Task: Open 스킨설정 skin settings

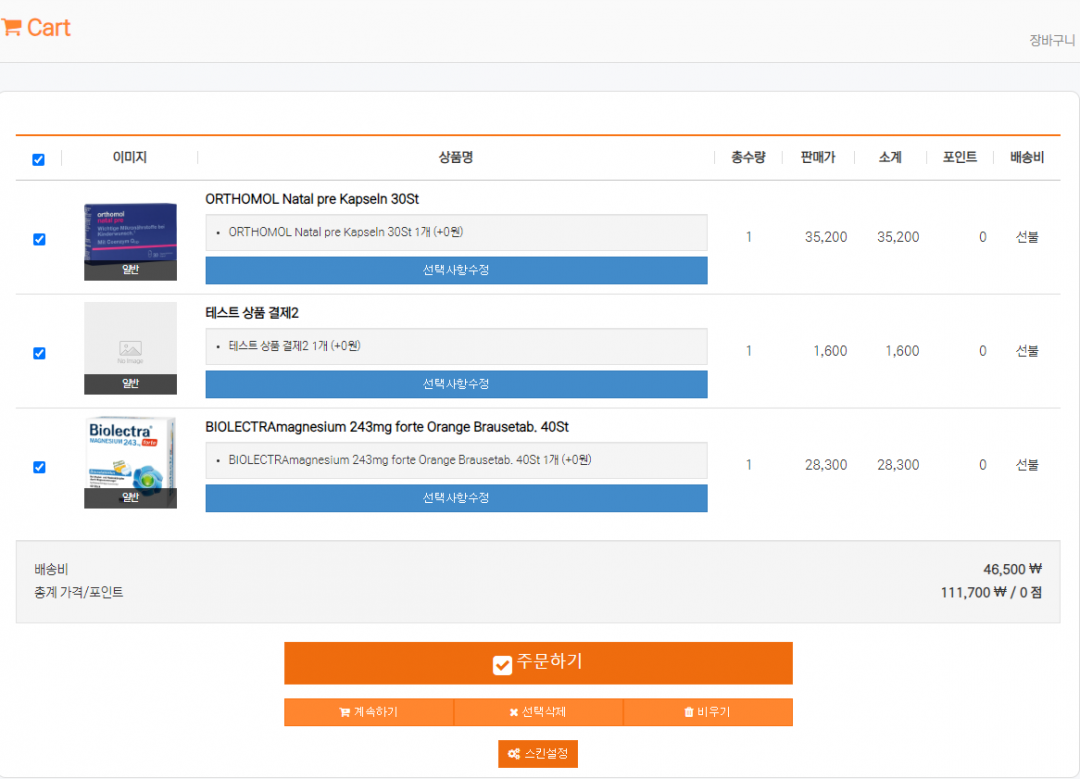Action: 538,754
